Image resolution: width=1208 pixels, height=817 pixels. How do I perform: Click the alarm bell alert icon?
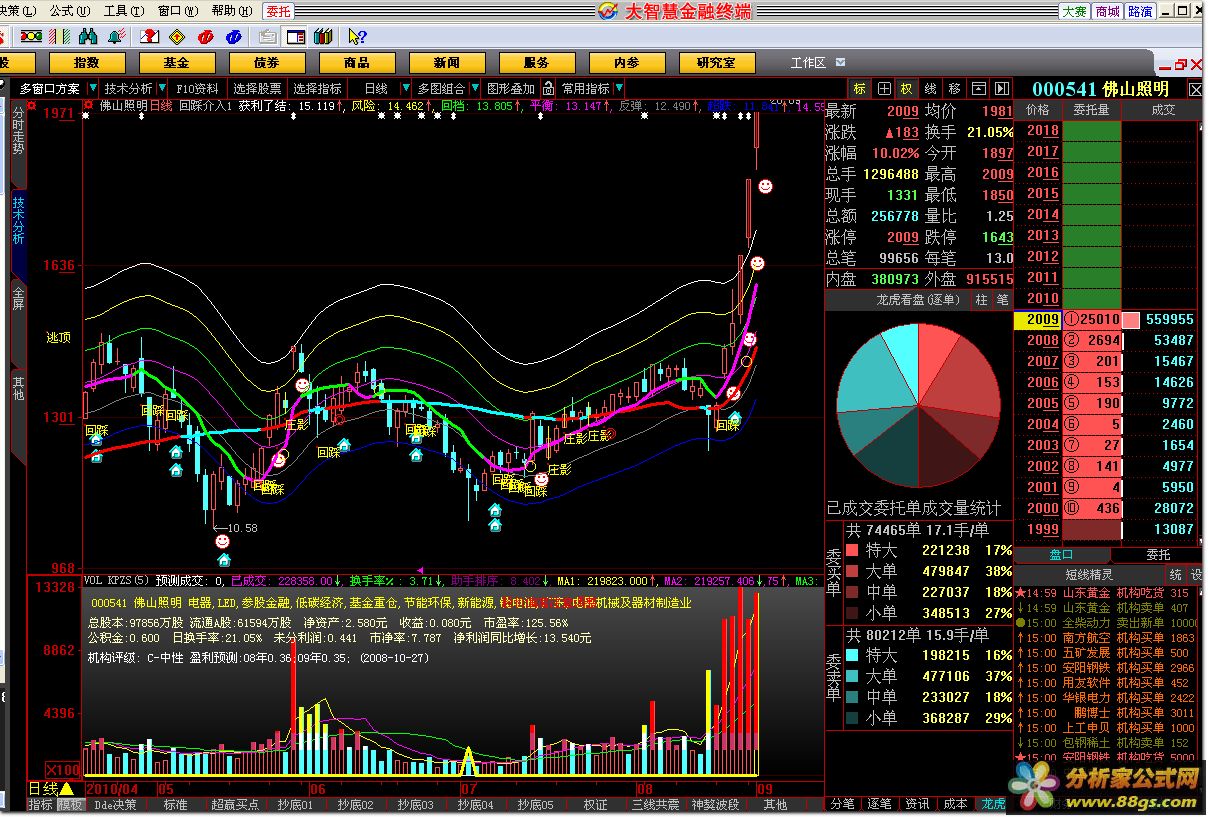[116, 37]
